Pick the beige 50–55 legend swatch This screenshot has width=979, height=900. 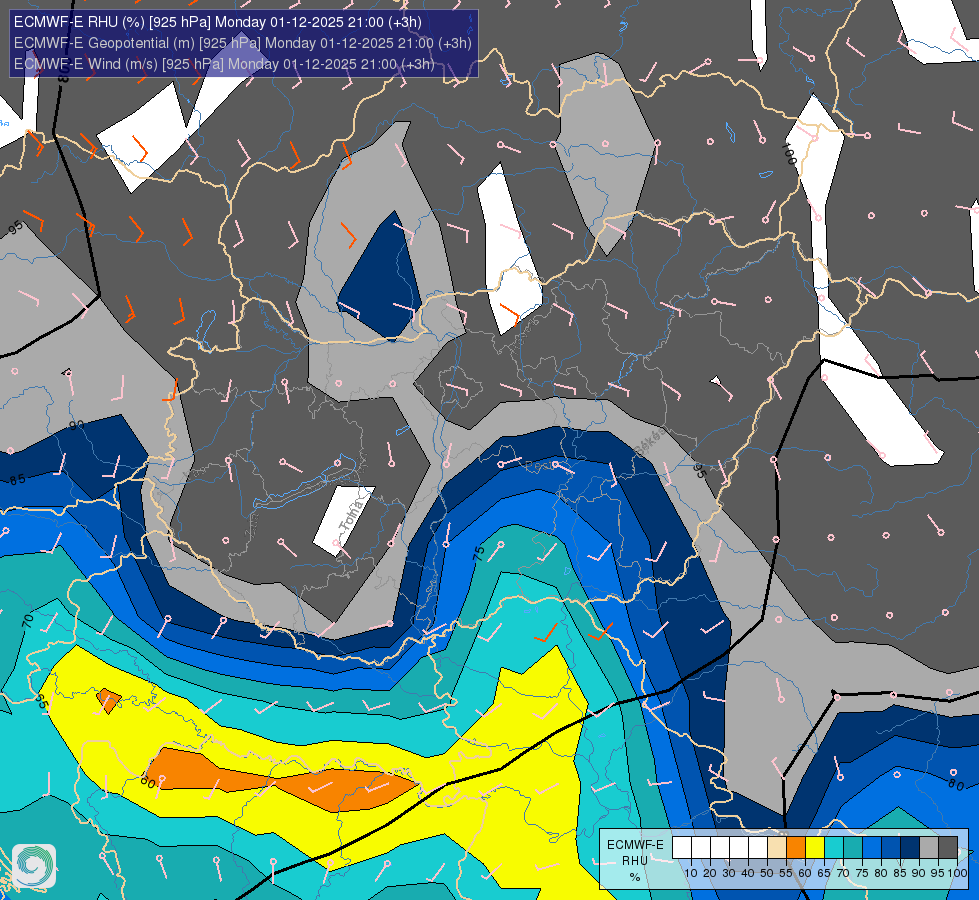coord(777,848)
